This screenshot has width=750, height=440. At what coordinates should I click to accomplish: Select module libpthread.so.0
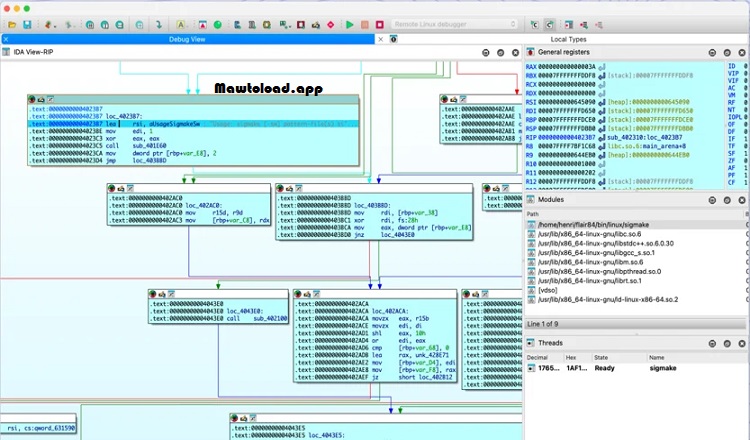pyautogui.click(x=599, y=271)
